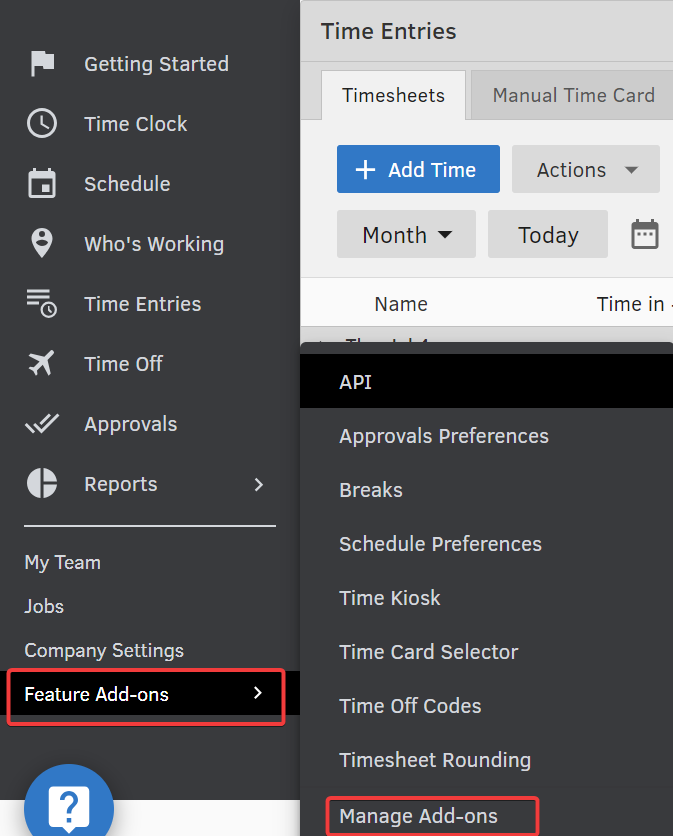
Task: Click the Who's Working location pin icon
Action: (42, 244)
